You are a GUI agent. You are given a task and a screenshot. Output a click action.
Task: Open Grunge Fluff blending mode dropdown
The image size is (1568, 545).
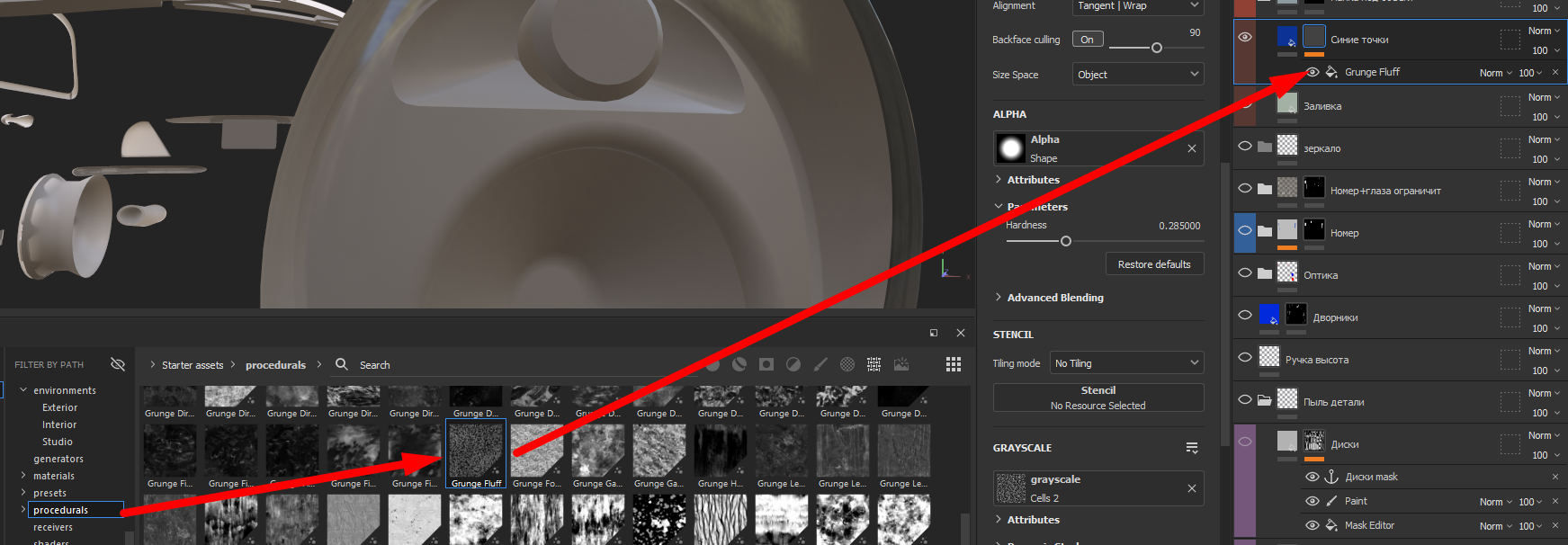click(1496, 73)
